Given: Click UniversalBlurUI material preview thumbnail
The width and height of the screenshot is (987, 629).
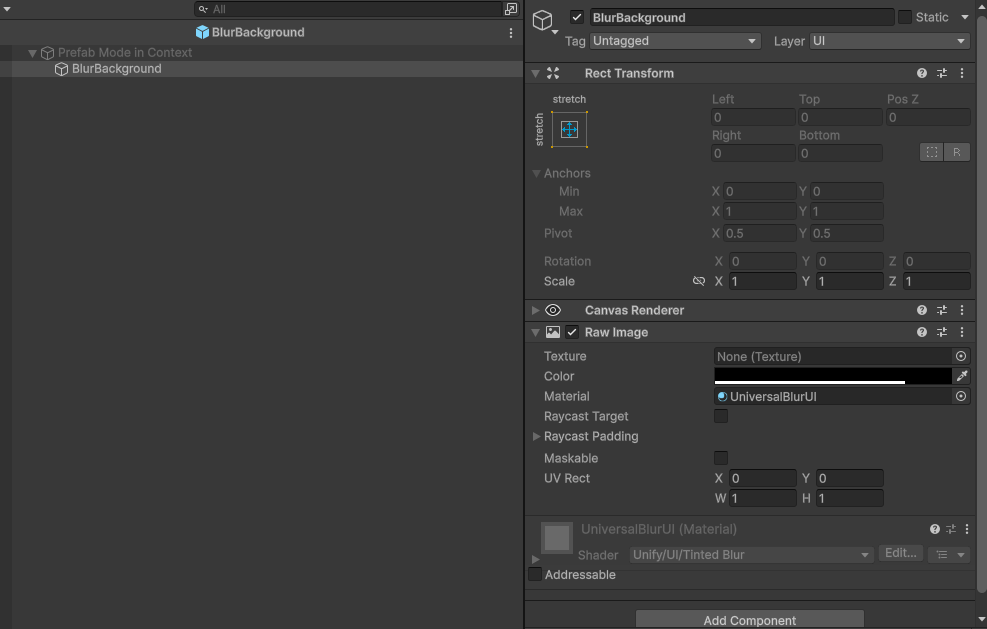Looking at the screenshot, I should pos(557,538).
